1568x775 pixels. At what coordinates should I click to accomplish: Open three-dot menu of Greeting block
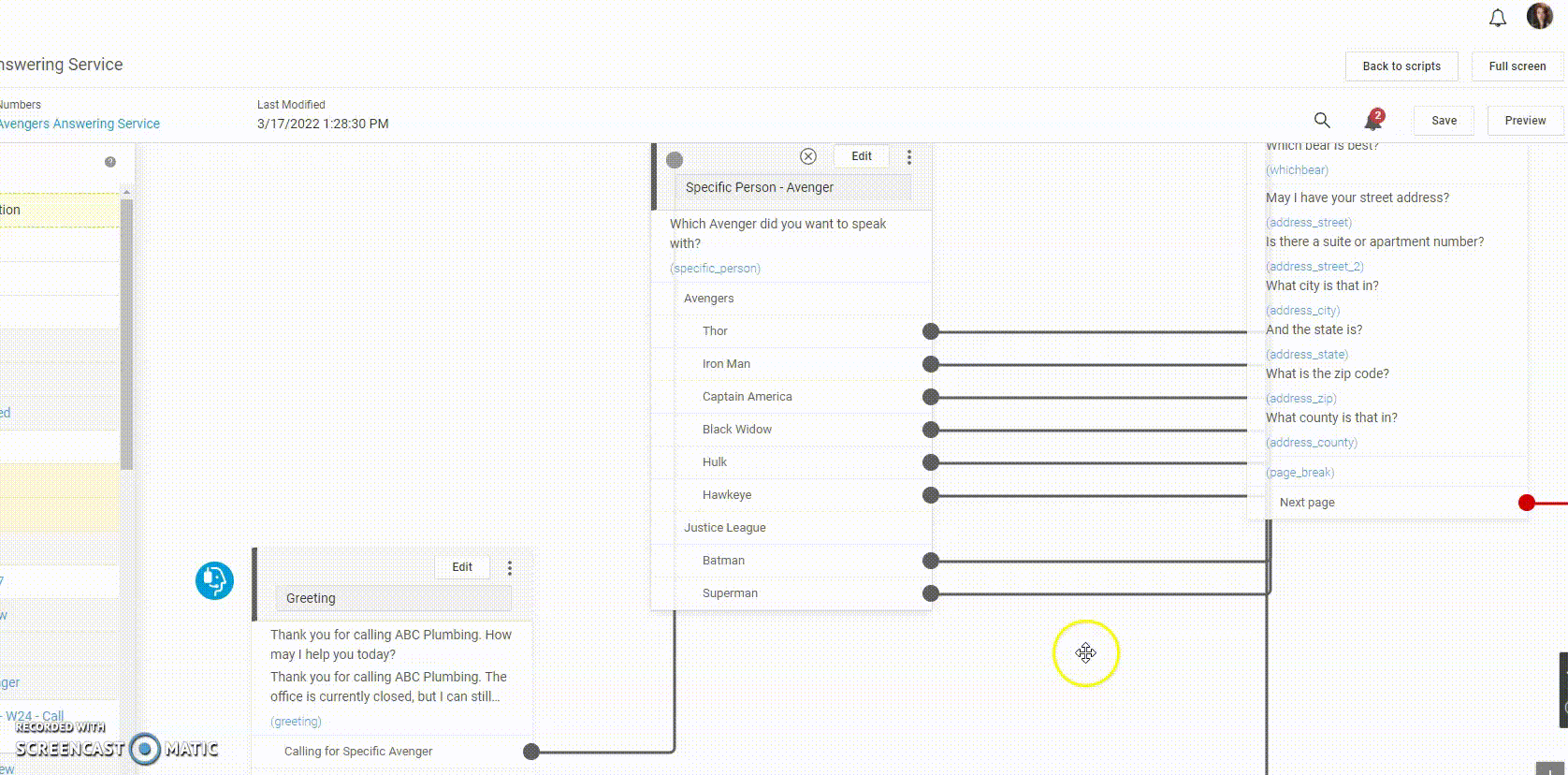click(x=510, y=567)
